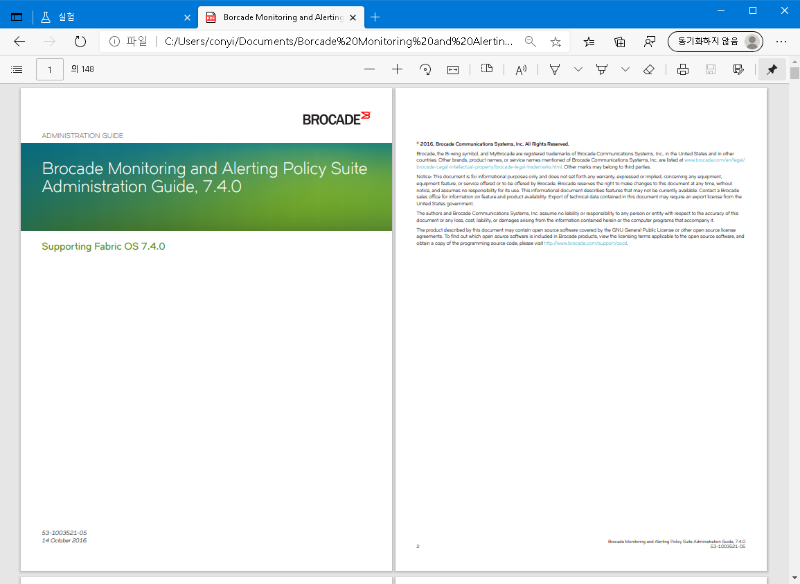Click the zoom out minus icon
Screen dimensions: 800x584
coord(369,69)
